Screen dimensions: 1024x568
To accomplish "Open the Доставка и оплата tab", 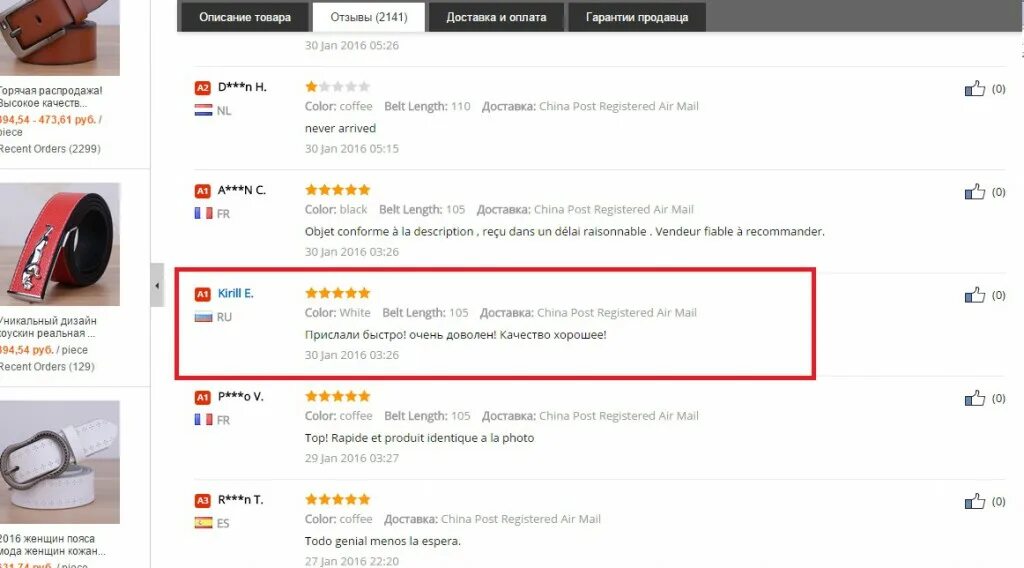I will tap(496, 17).
